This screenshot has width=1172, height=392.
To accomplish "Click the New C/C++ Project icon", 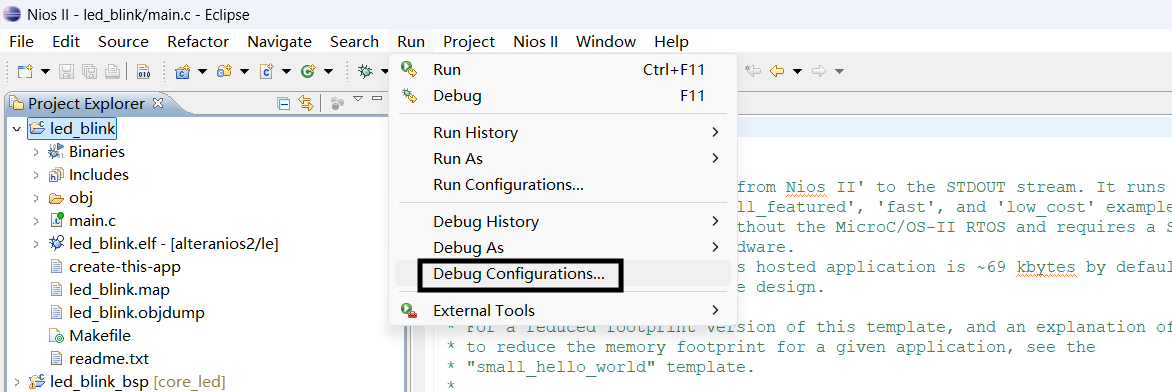I will (182, 72).
